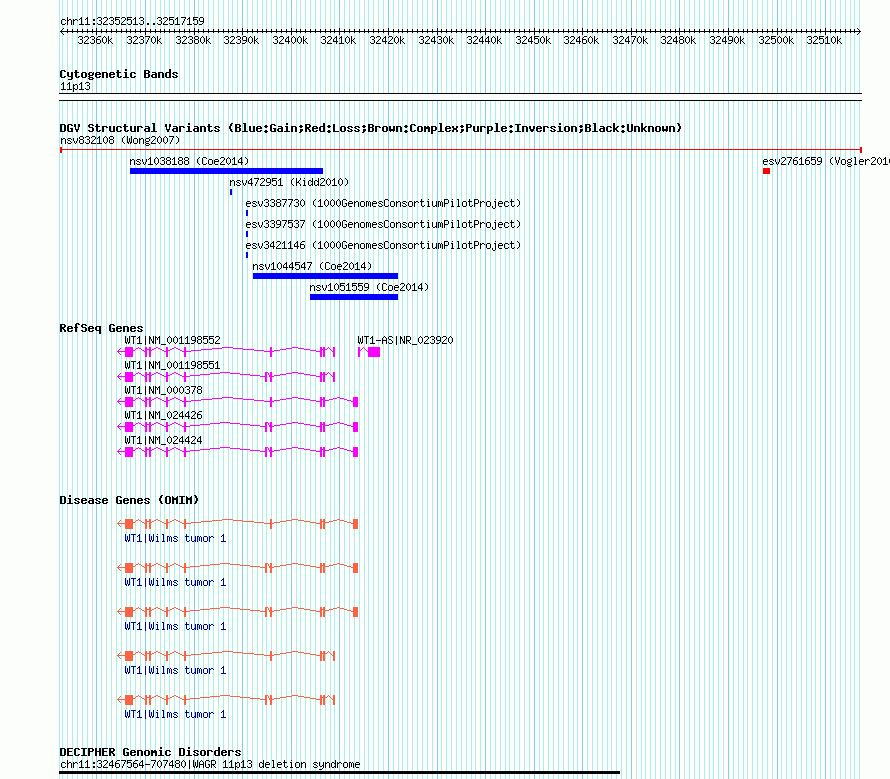Click the 32500k ruler tick label
Screen dimensions: 890x779
pyautogui.click(x=776, y=40)
